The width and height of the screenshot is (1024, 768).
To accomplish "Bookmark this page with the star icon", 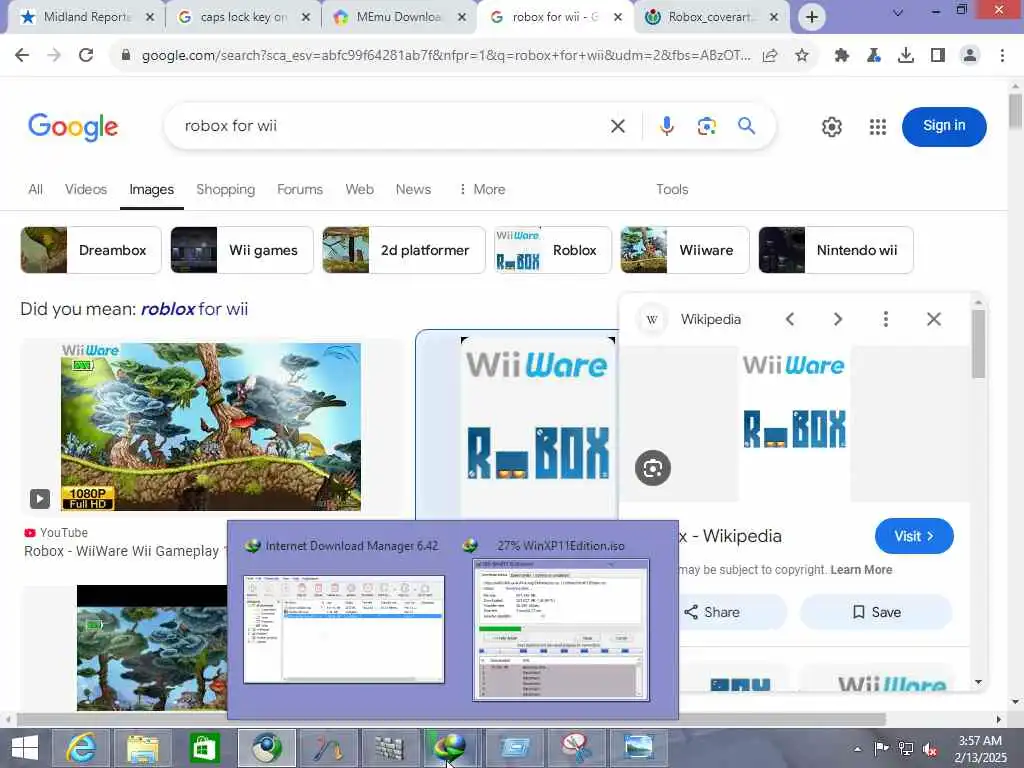I will pos(802,56).
